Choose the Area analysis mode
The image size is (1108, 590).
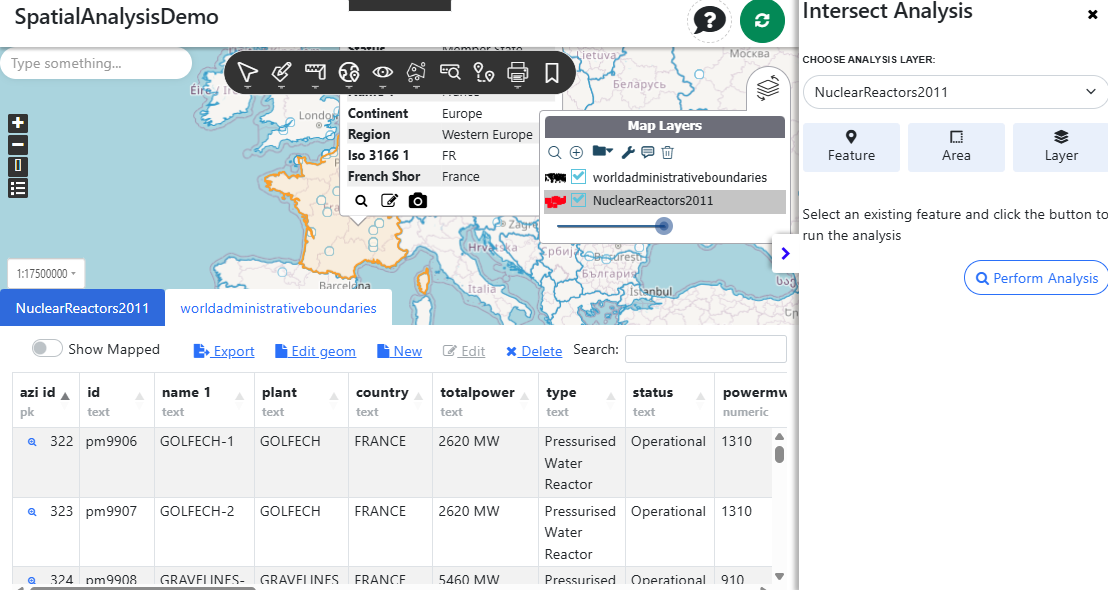[x=956, y=147]
